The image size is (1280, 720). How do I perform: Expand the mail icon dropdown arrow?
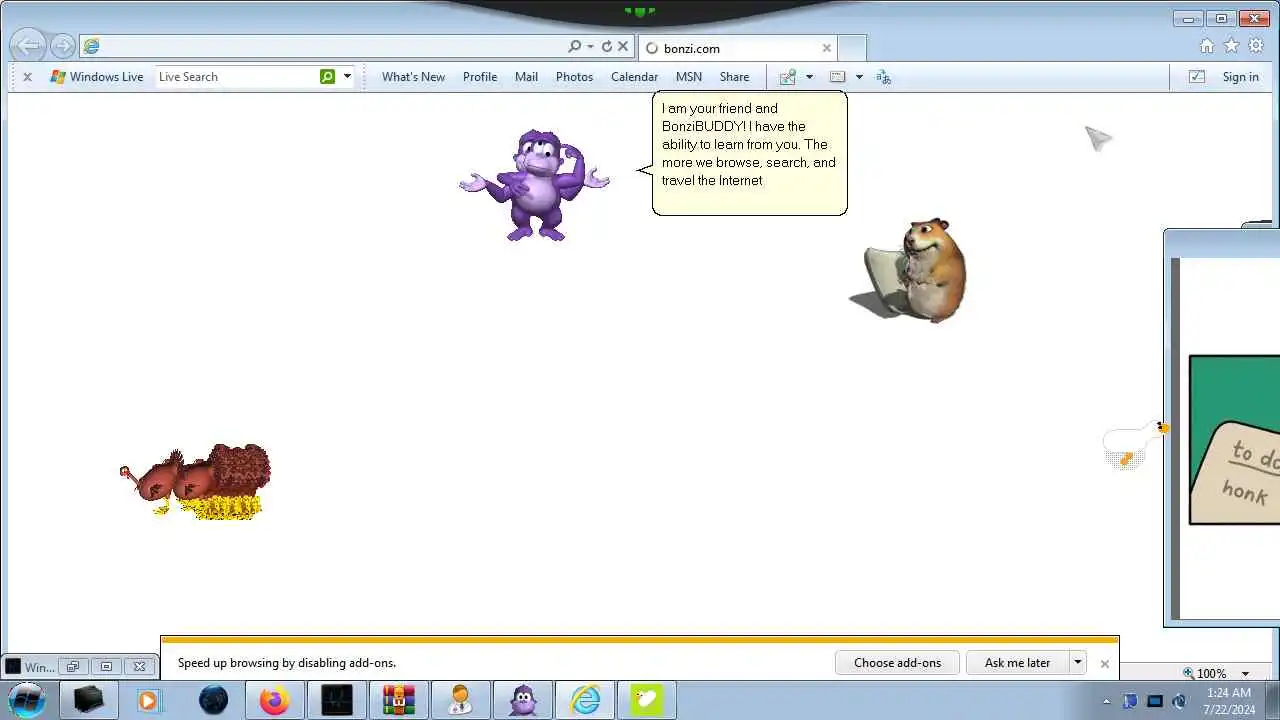point(809,77)
